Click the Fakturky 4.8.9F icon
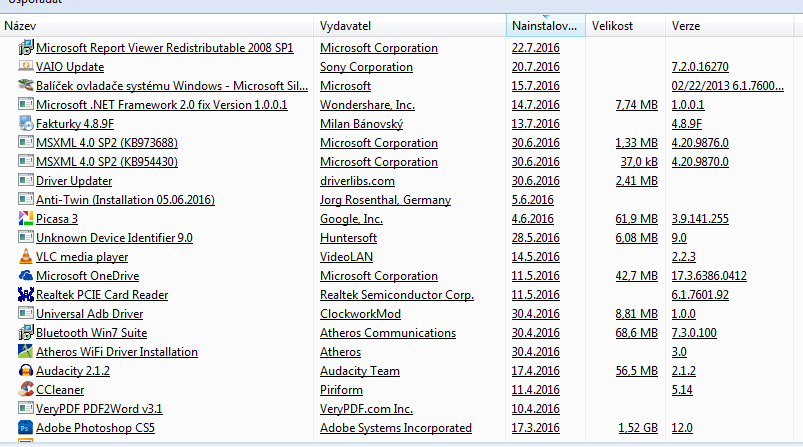The width and height of the screenshot is (803, 447). tap(26, 123)
